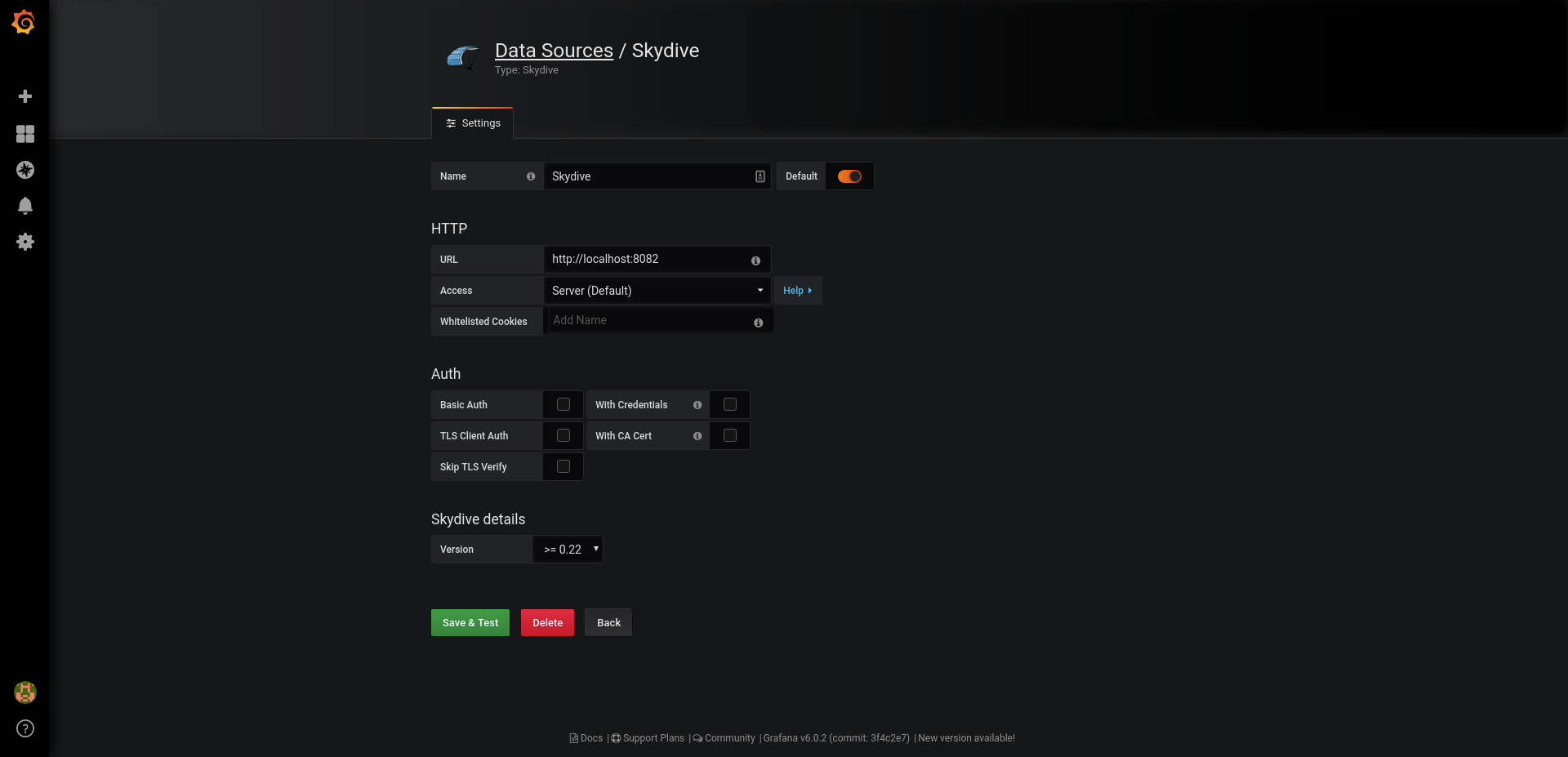Open the Help question mark icon
The height and width of the screenshot is (757, 1568).
(25, 728)
